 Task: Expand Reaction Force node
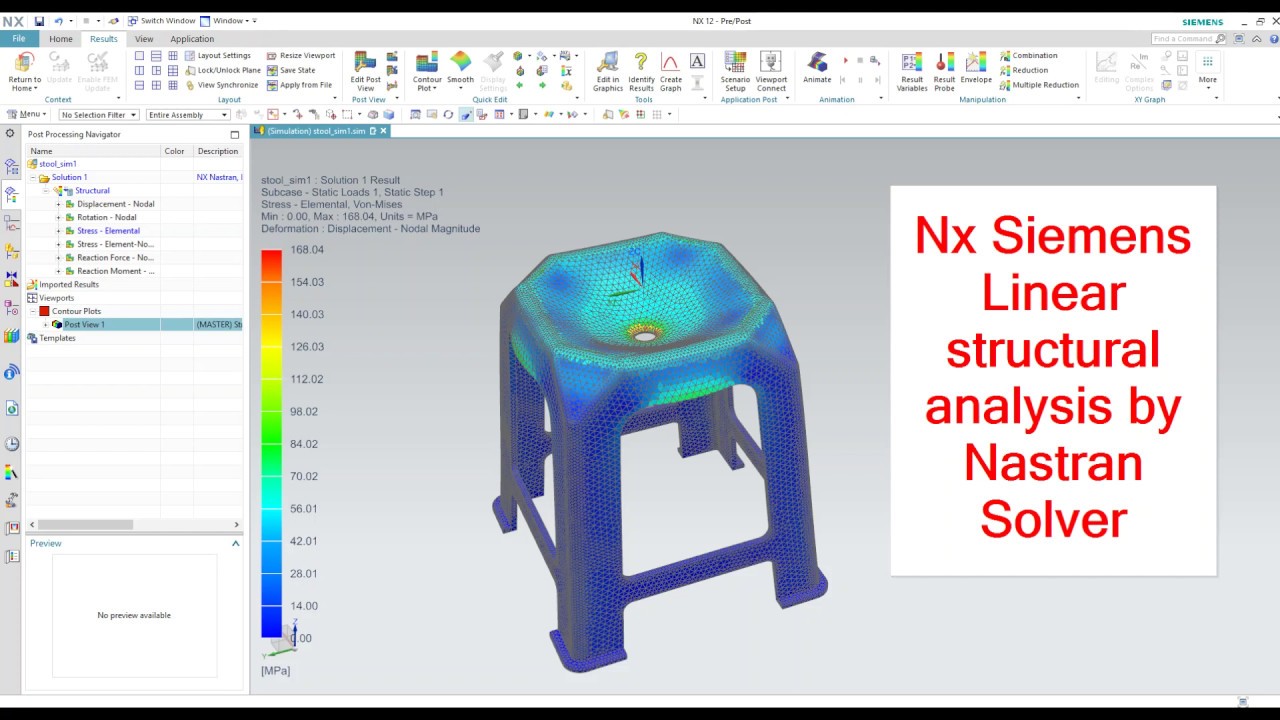pyautogui.click(x=58, y=258)
